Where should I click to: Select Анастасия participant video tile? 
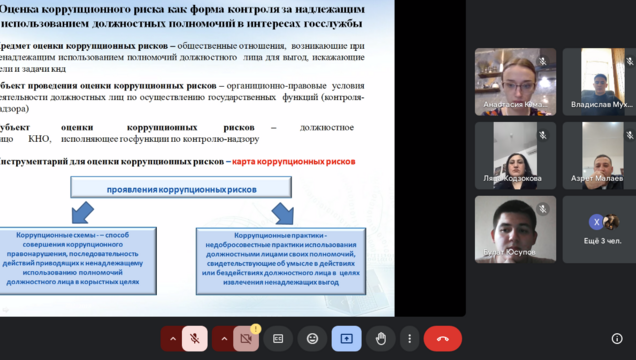[515, 82]
